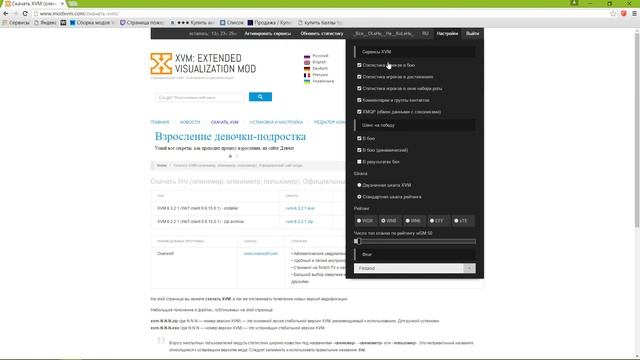
Task: Go to the СКАЧАТЬ XVM nav tab
Action: coord(224,122)
